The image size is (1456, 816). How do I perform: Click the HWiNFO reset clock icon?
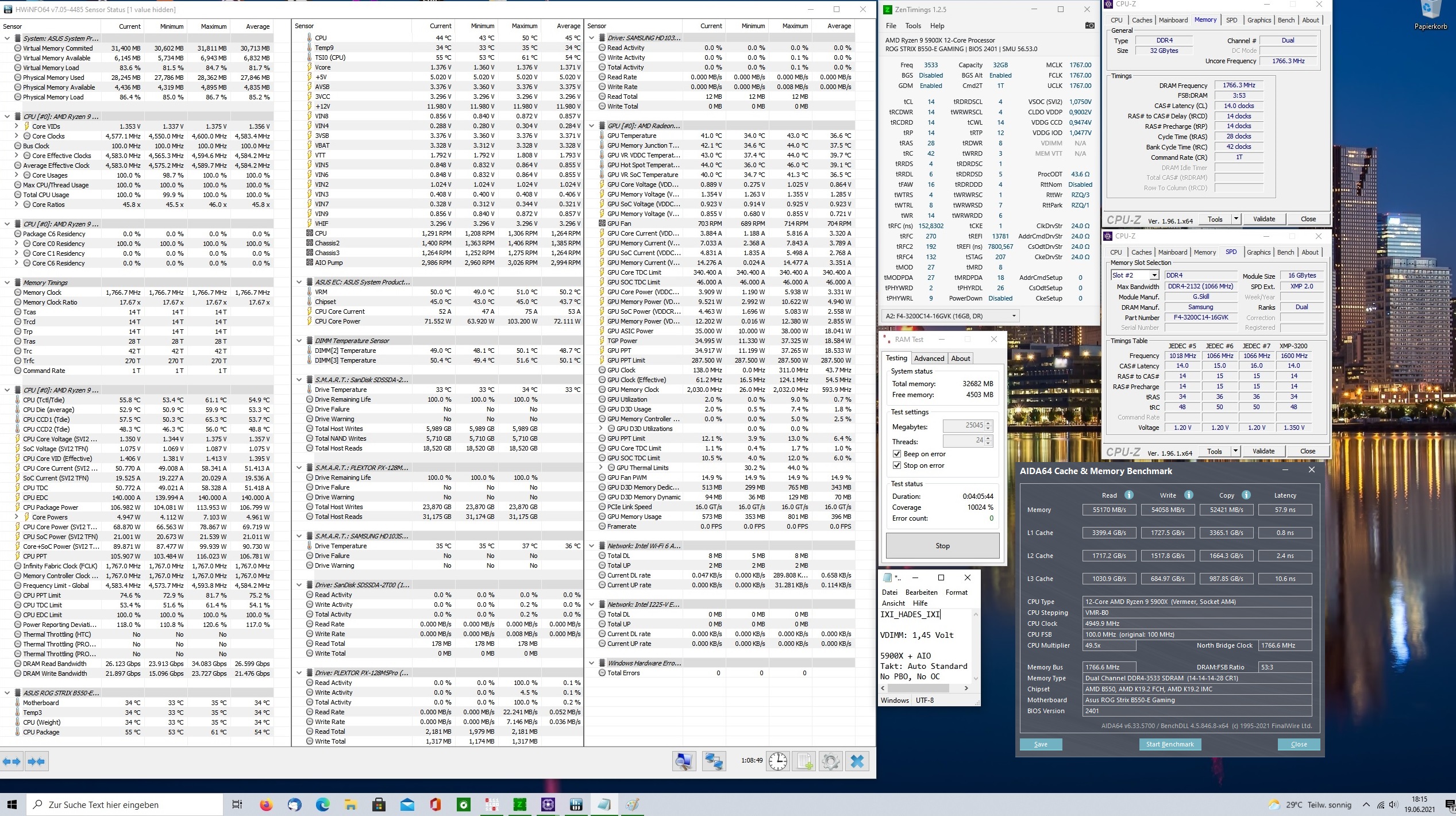click(778, 761)
